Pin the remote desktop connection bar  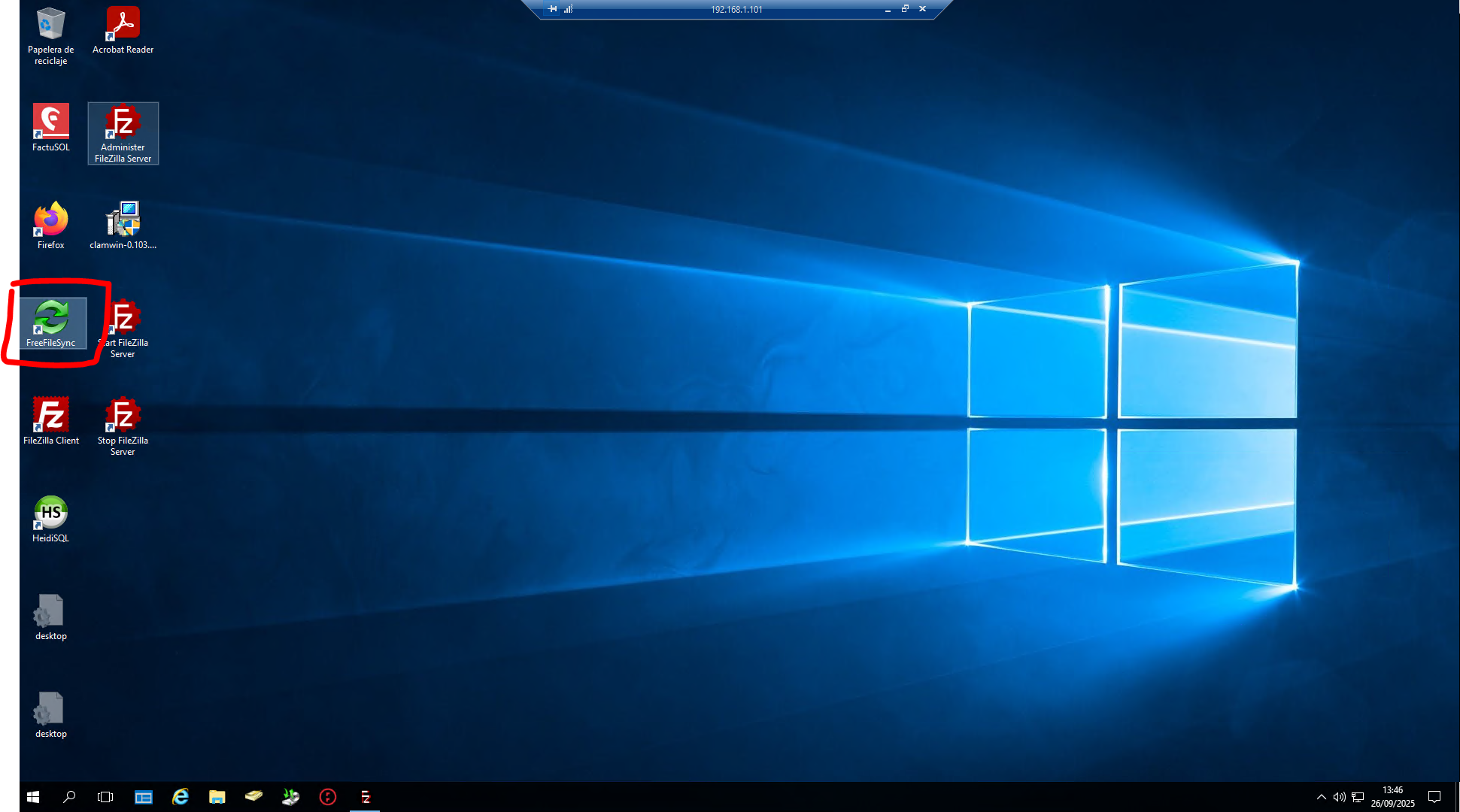[553, 9]
